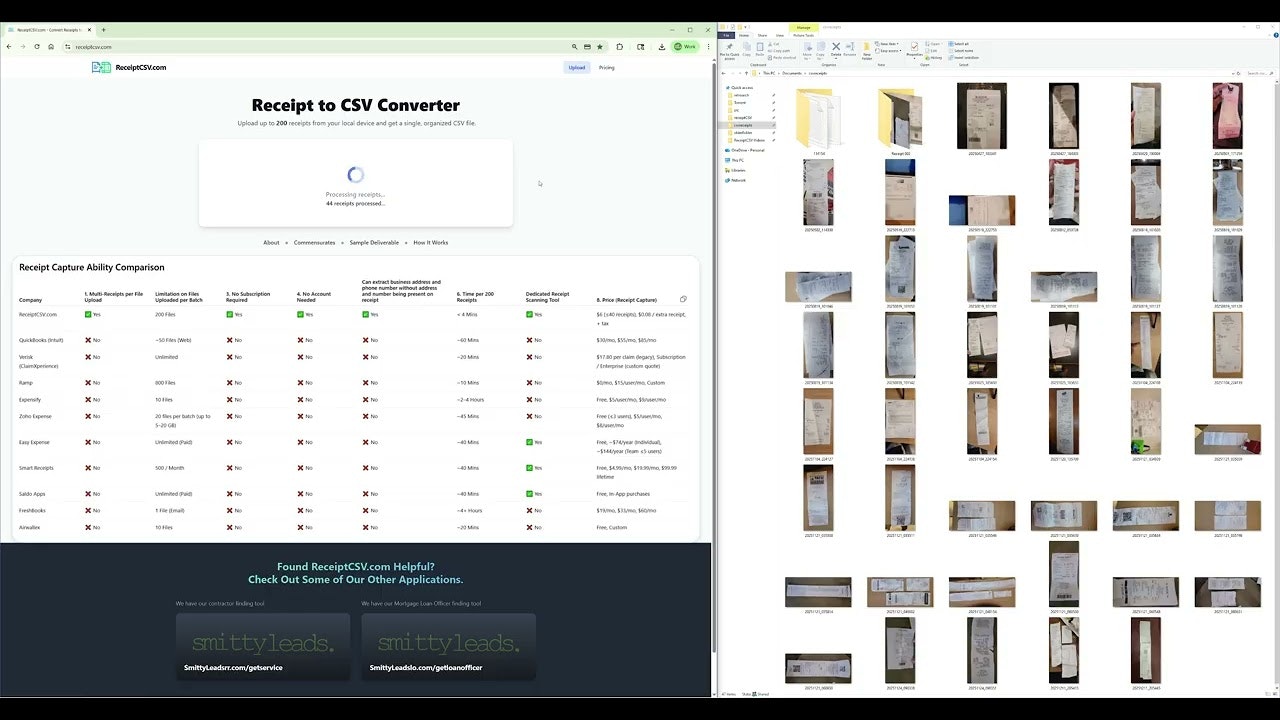The image size is (1280, 720).
Task: Switch to the Pricing tab
Action: 607,68
